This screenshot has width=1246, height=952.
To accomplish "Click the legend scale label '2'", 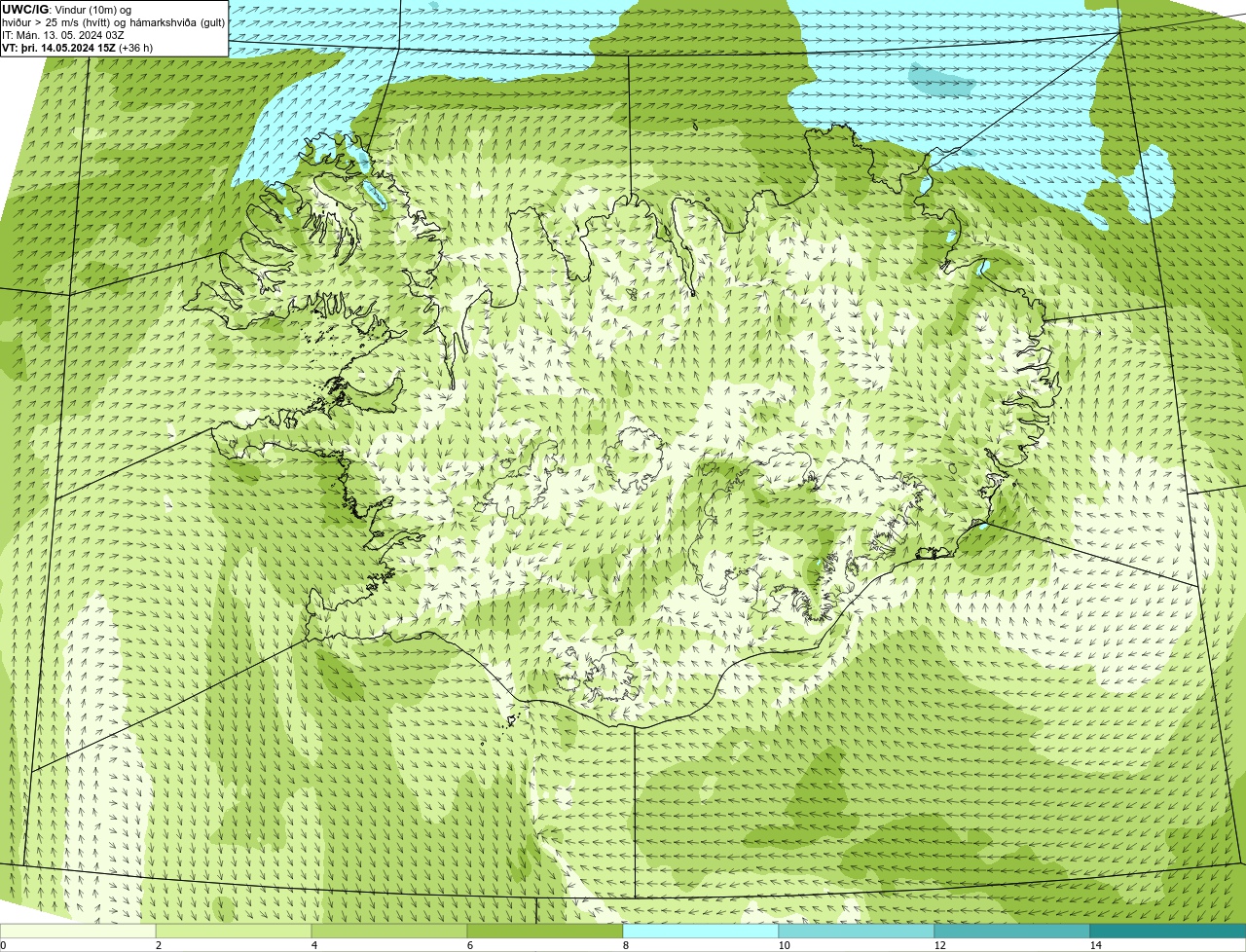I will tap(158, 945).
